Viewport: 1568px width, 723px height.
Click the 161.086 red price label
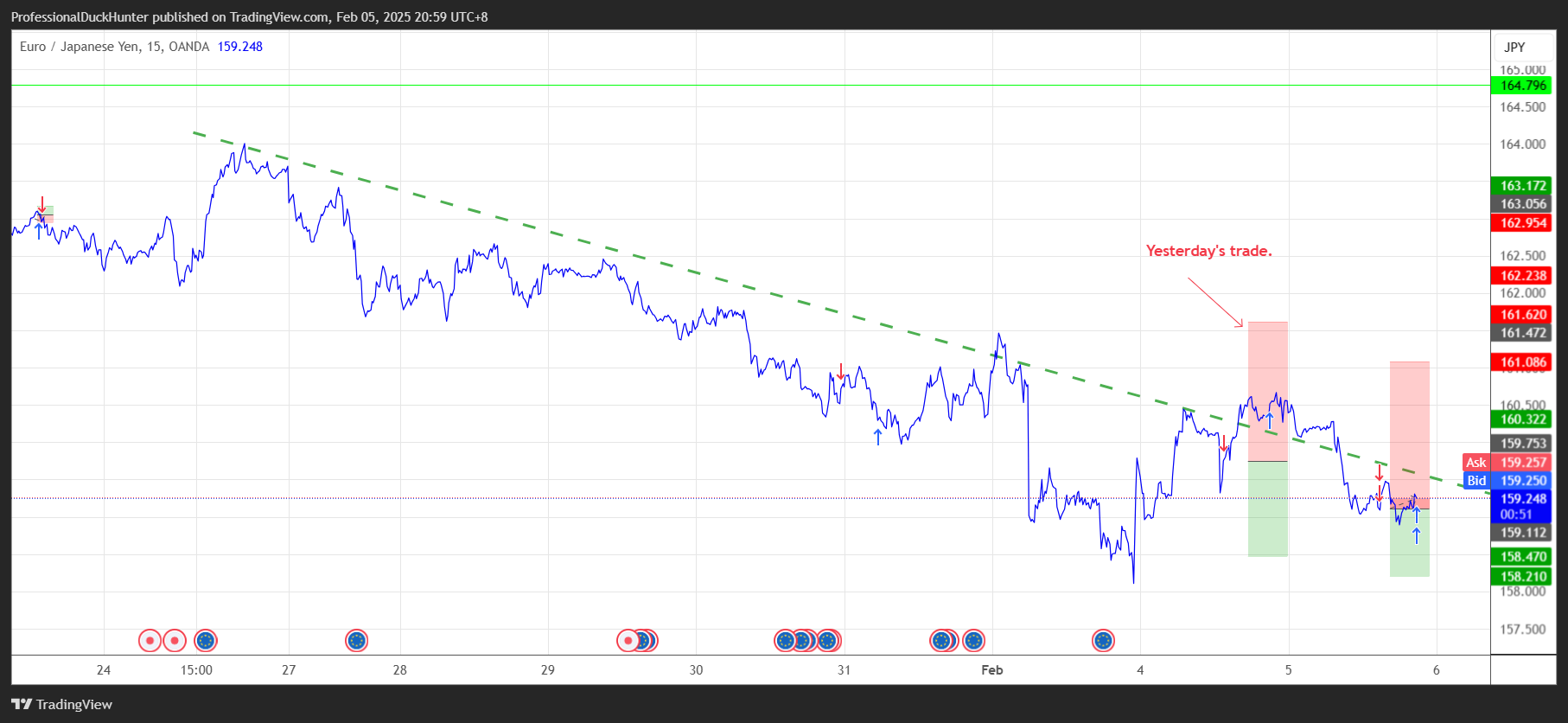pyautogui.click(x=1523, y=362)
